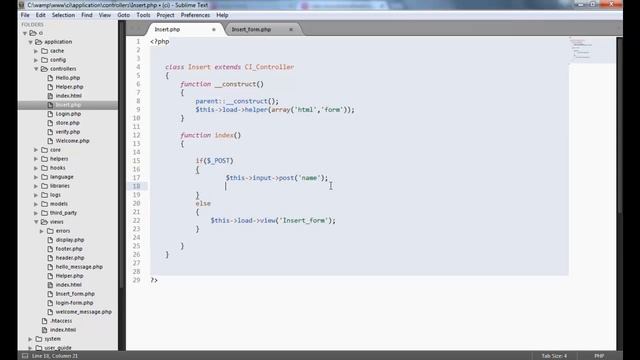Click the status bar panel switcher icon

pyautogui.click(x=25, y=356)
